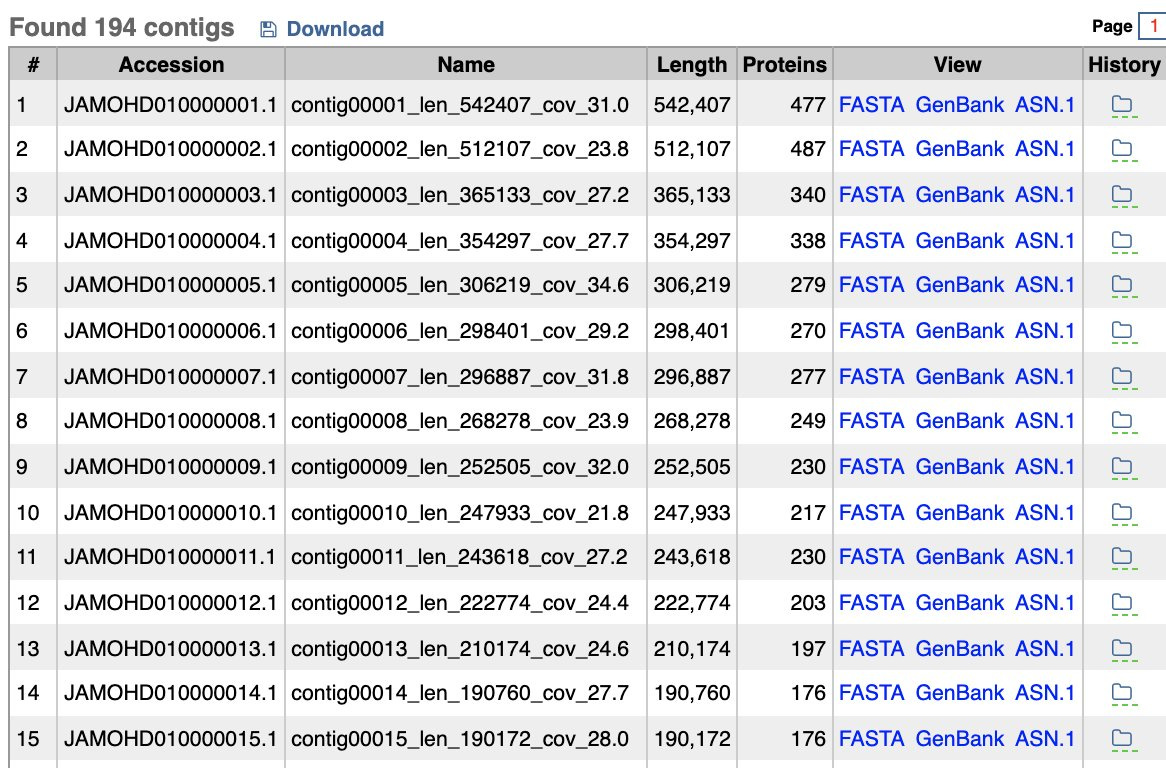Select name contig00001_len_542407_cov_31.0

(x=460, y=105)
